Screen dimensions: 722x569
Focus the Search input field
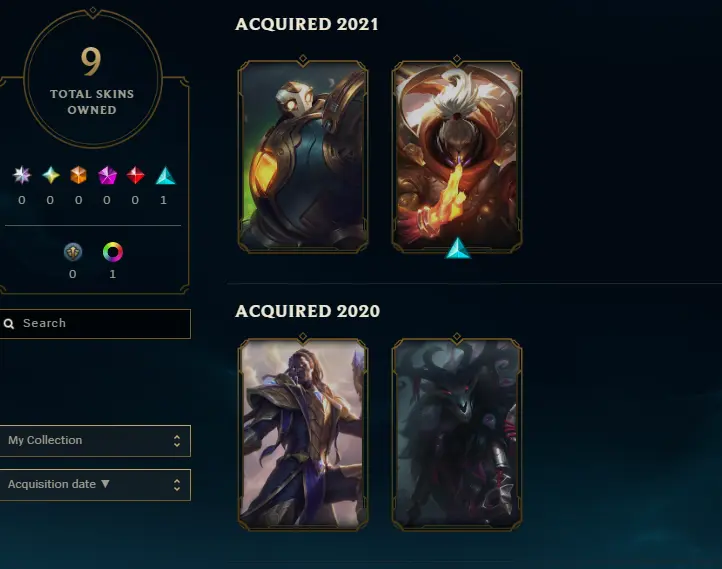(95, 324)
